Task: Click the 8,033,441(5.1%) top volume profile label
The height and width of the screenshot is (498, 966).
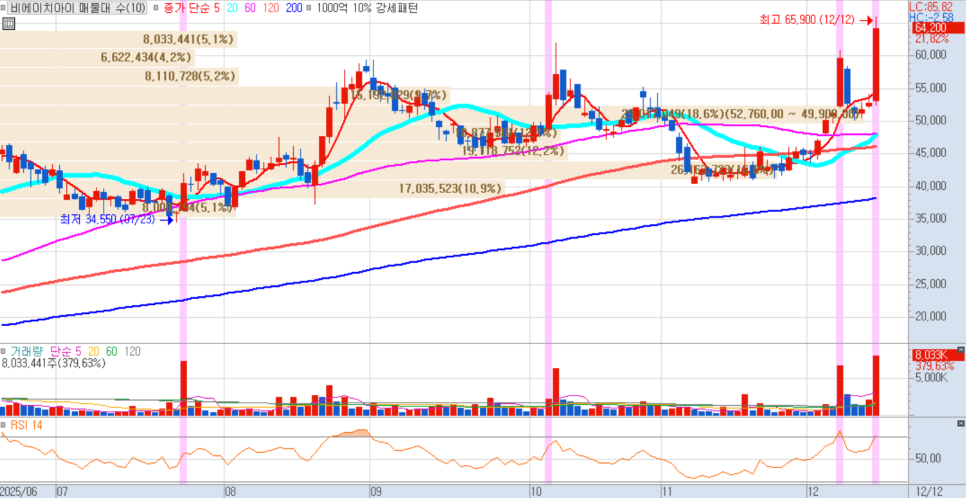Action: tap(189, 39)
